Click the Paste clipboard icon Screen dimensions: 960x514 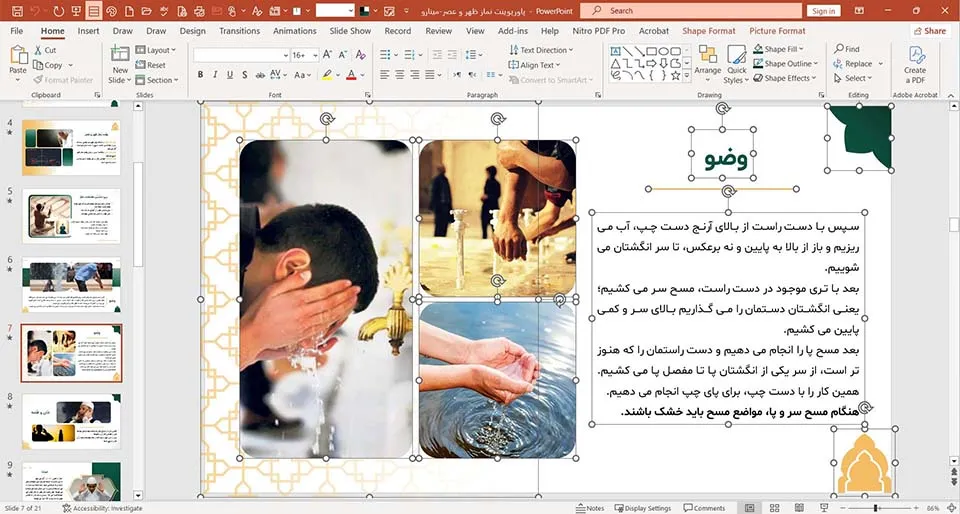coord(18,55)
